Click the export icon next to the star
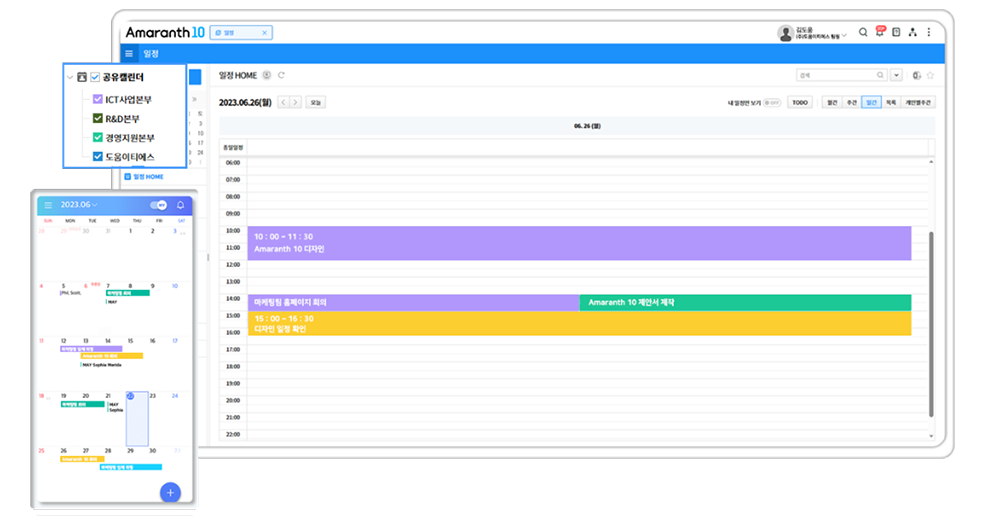984x517 pixels. point(916,75)
